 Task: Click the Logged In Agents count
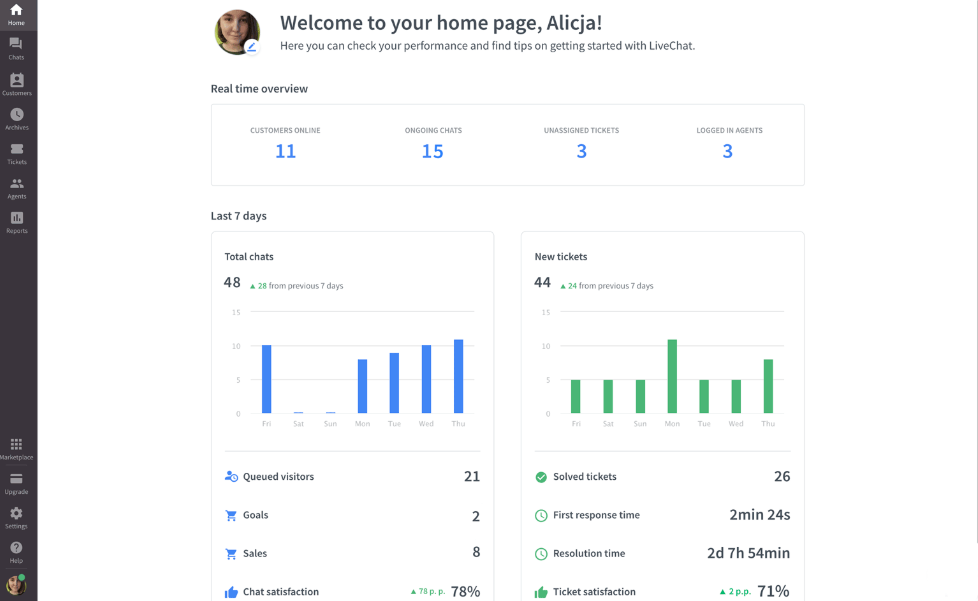point(727,151)
